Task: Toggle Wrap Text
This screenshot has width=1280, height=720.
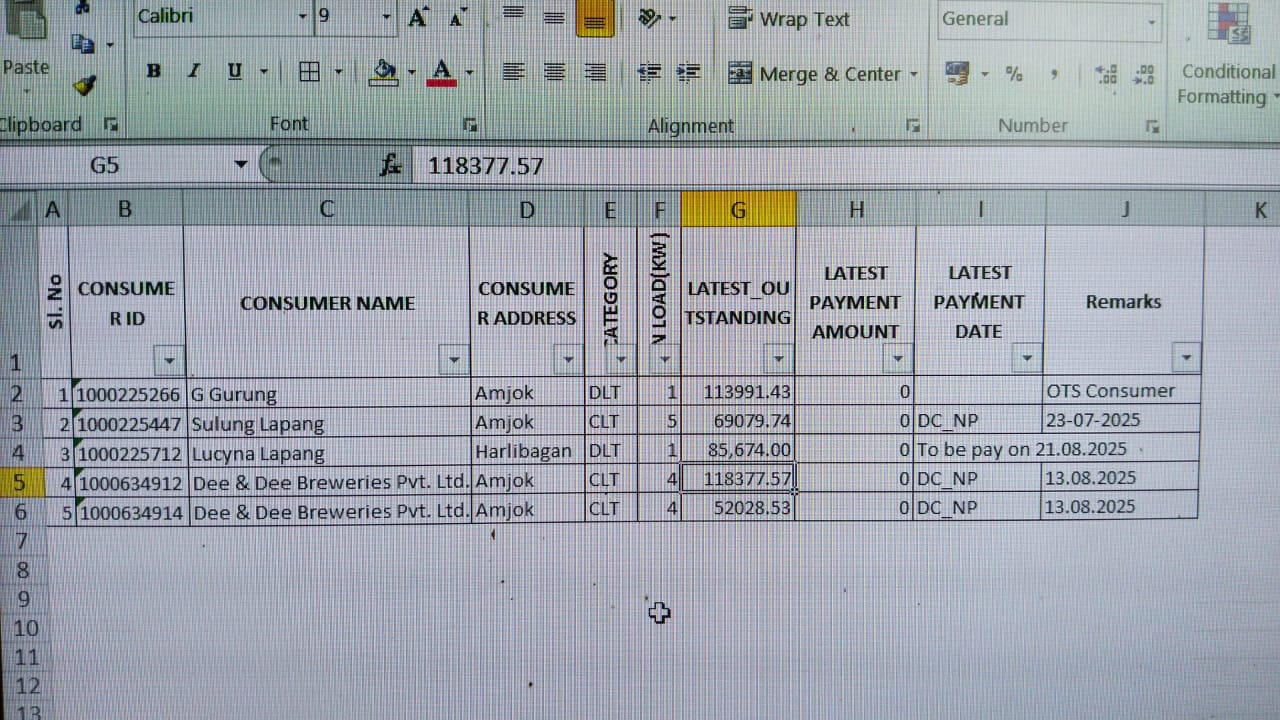Action: pyautogui.click(x=789, y=18)
